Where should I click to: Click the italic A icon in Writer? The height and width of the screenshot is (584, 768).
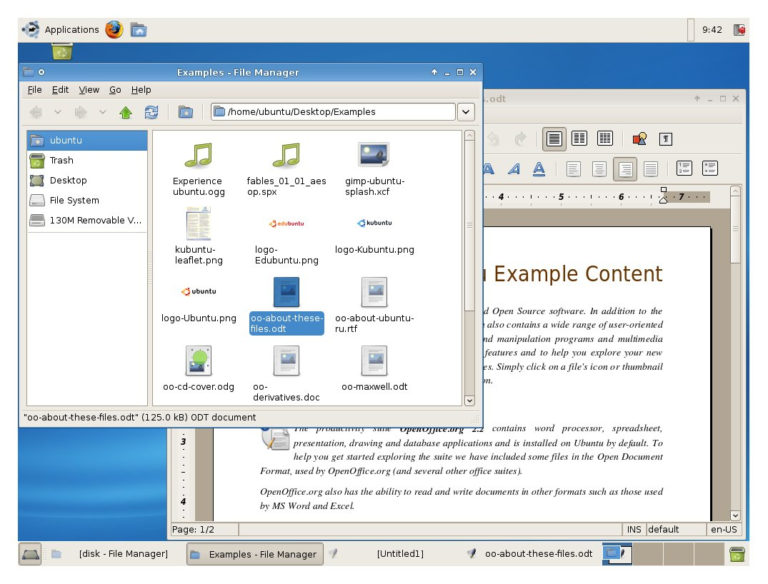click(514, 169)
